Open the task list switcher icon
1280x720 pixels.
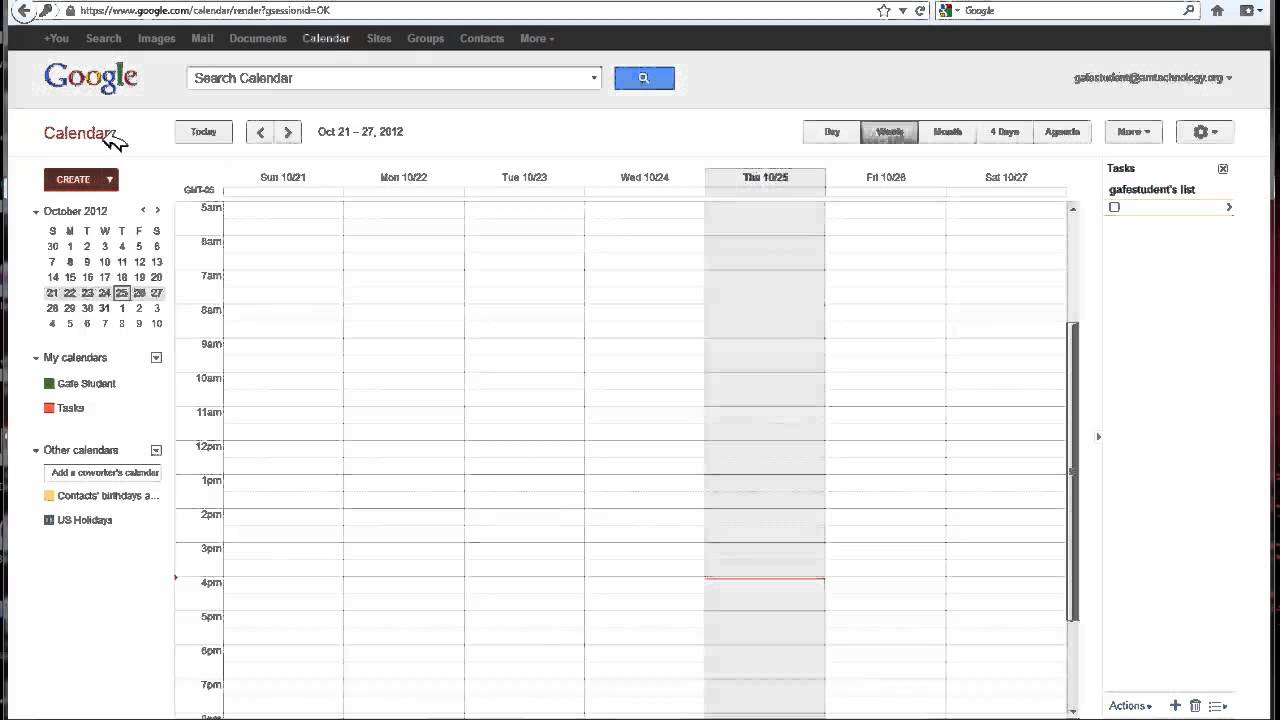point(1218,706)
